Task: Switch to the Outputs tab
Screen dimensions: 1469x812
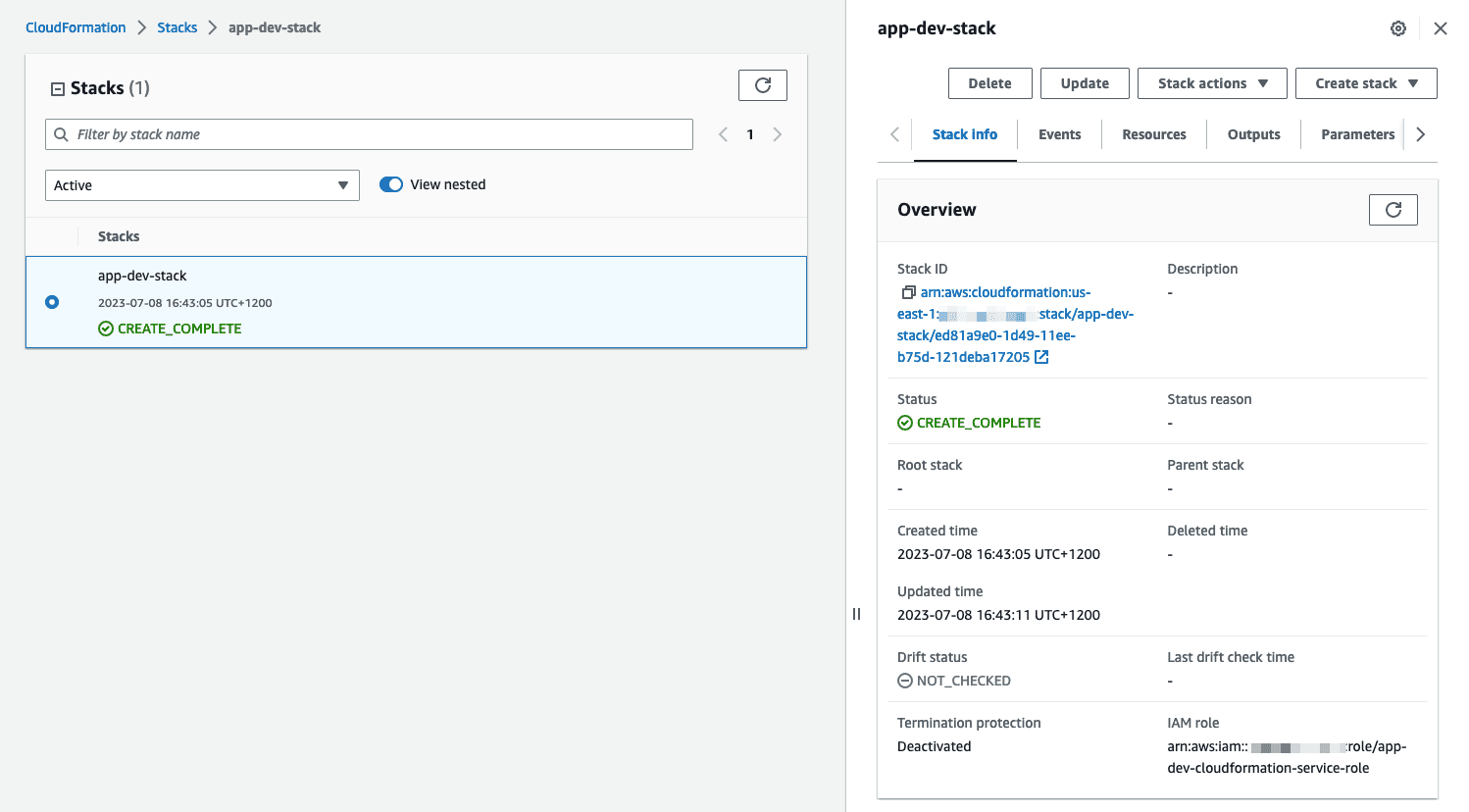Action: [x=1254, y=134]
